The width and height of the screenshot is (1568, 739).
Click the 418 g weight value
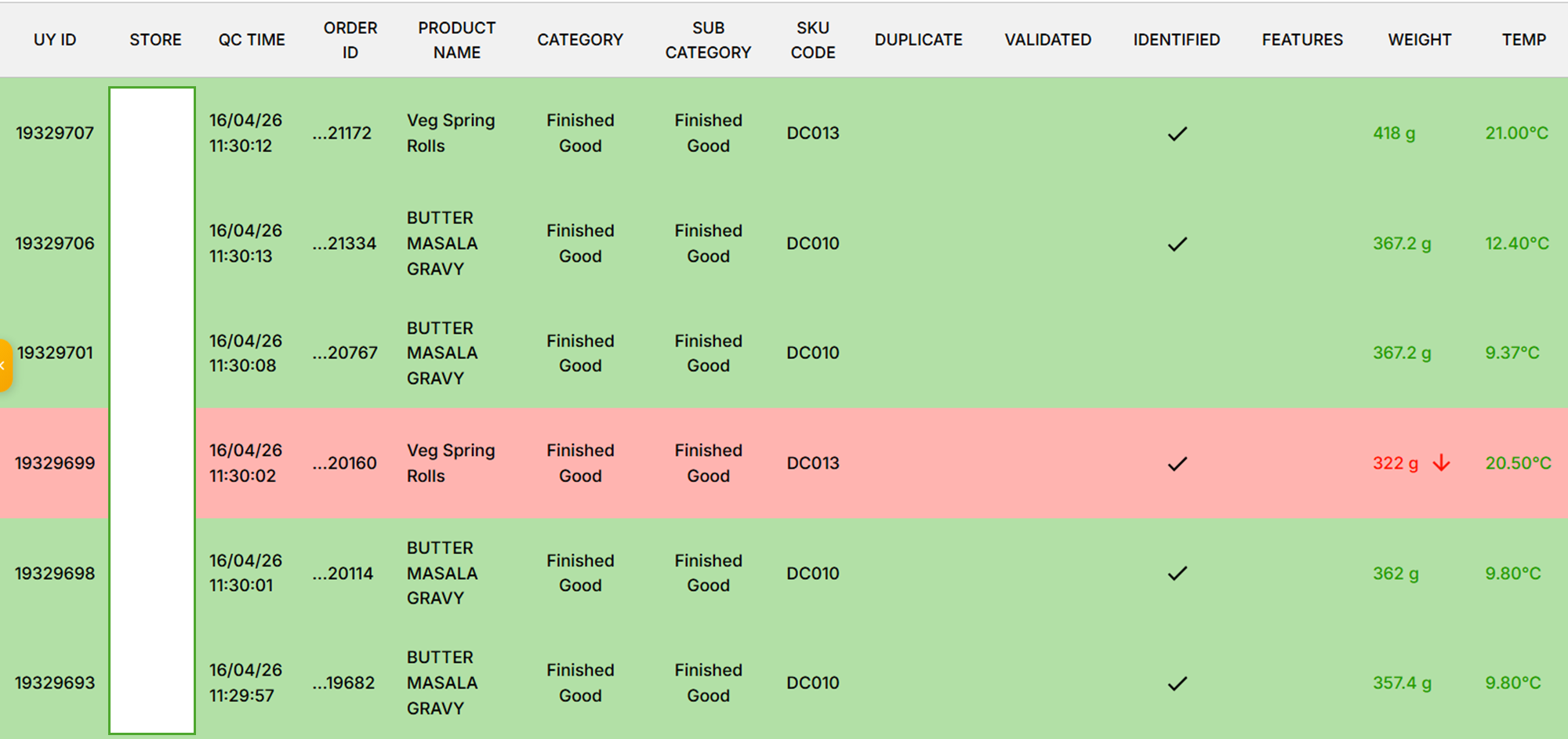click(x=1394, y=133)
